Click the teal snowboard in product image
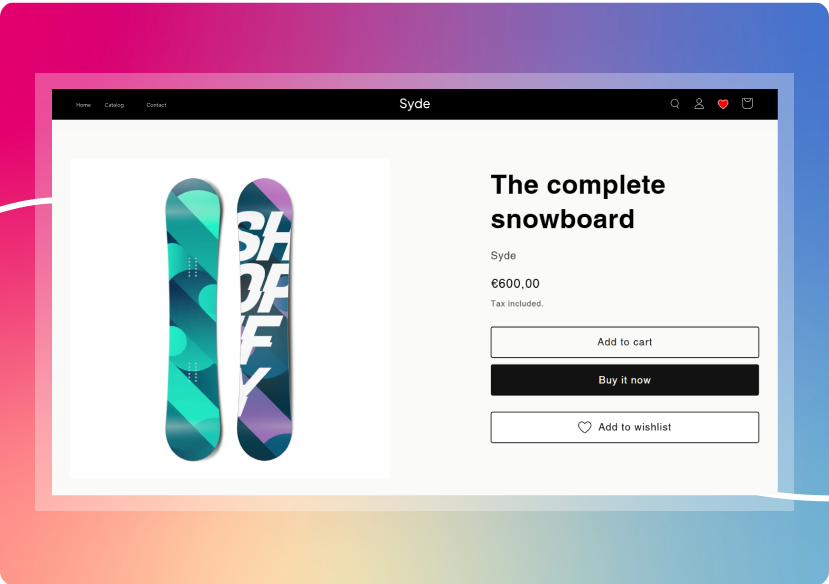The image size is (829, 584). click(x=193, y=318)
